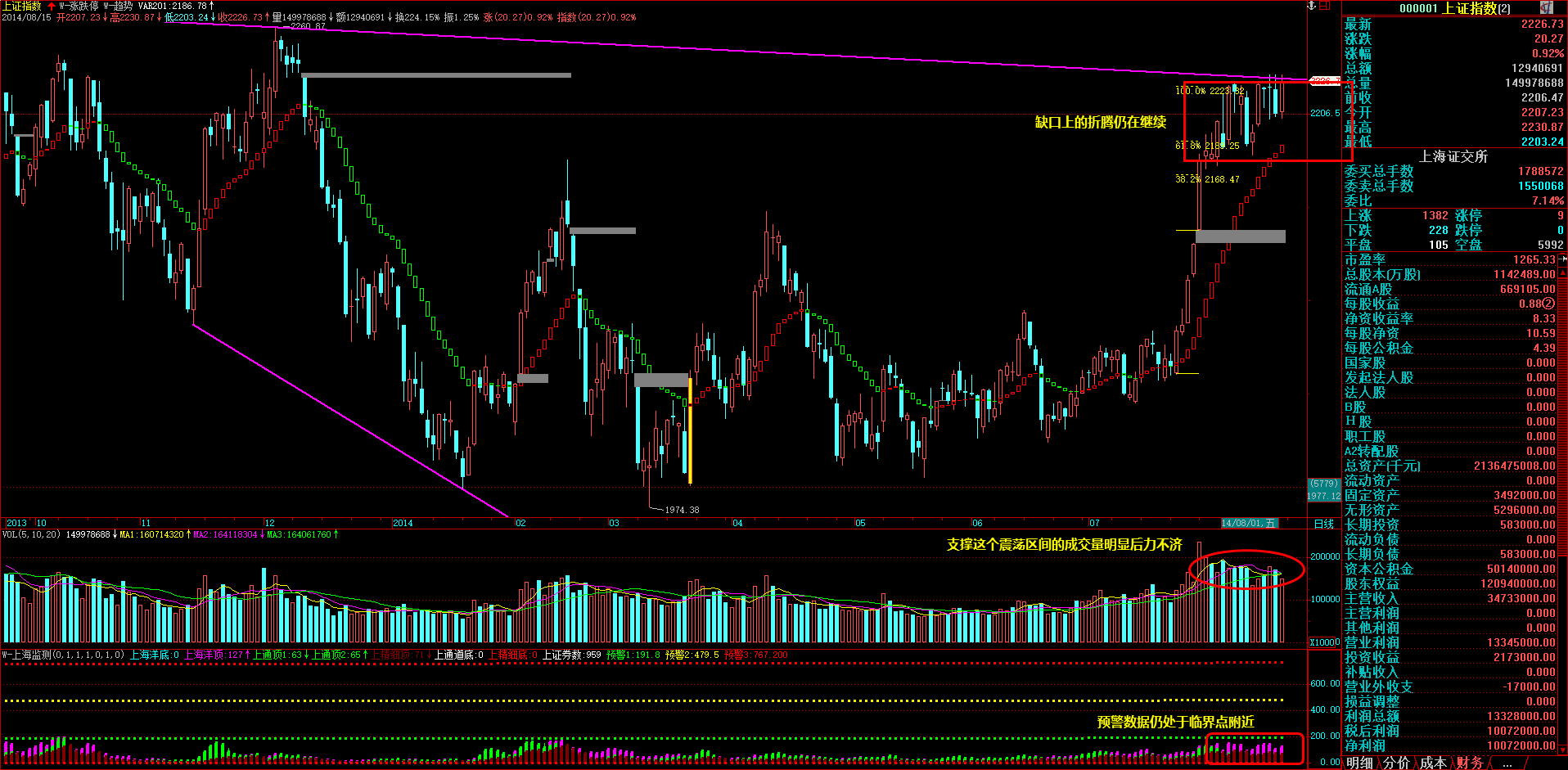
Task: Switch to the 成本 tab
Action: (1432, 763)
